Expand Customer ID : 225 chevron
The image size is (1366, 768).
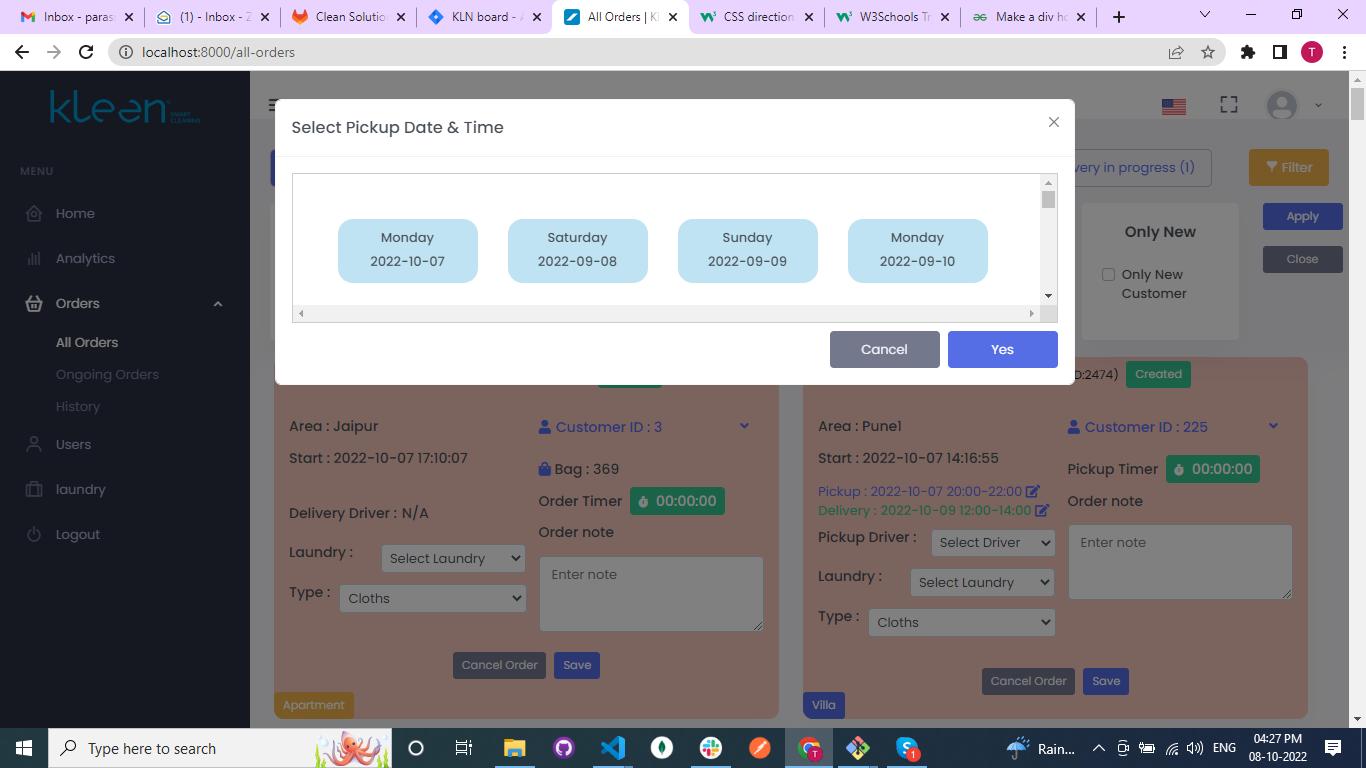pos(1273,426)
